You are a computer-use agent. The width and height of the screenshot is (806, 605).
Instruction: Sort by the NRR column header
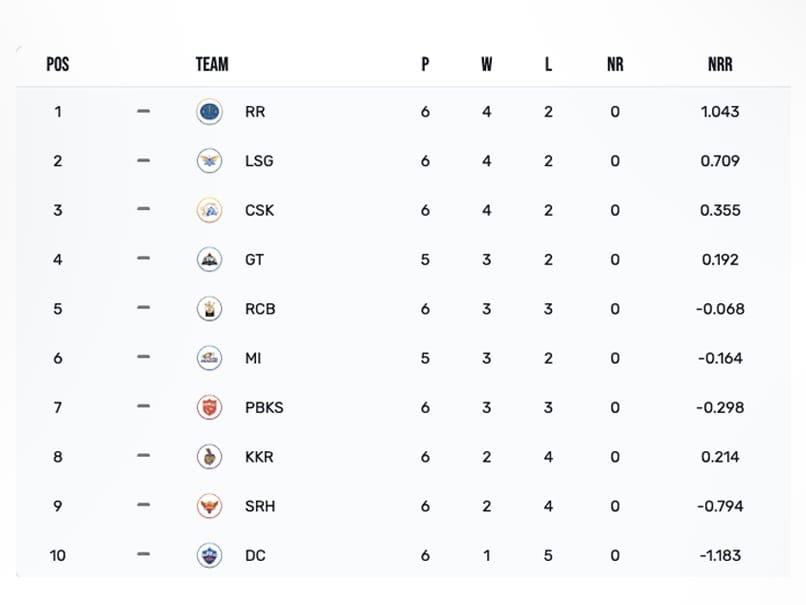coord(720,64)
